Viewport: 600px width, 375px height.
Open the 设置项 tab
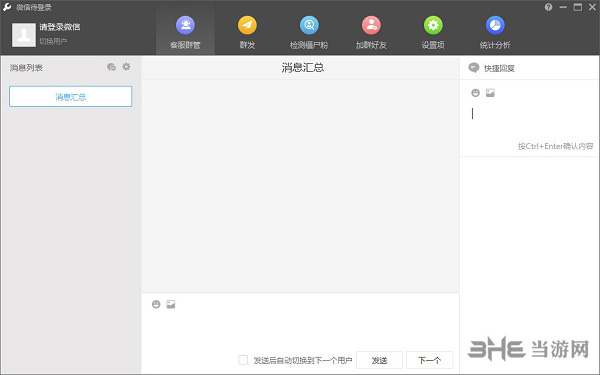(433, 33)
